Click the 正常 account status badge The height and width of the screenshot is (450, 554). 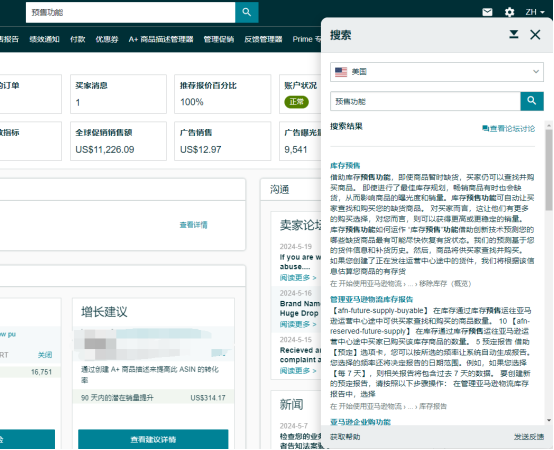click(296, 102)
